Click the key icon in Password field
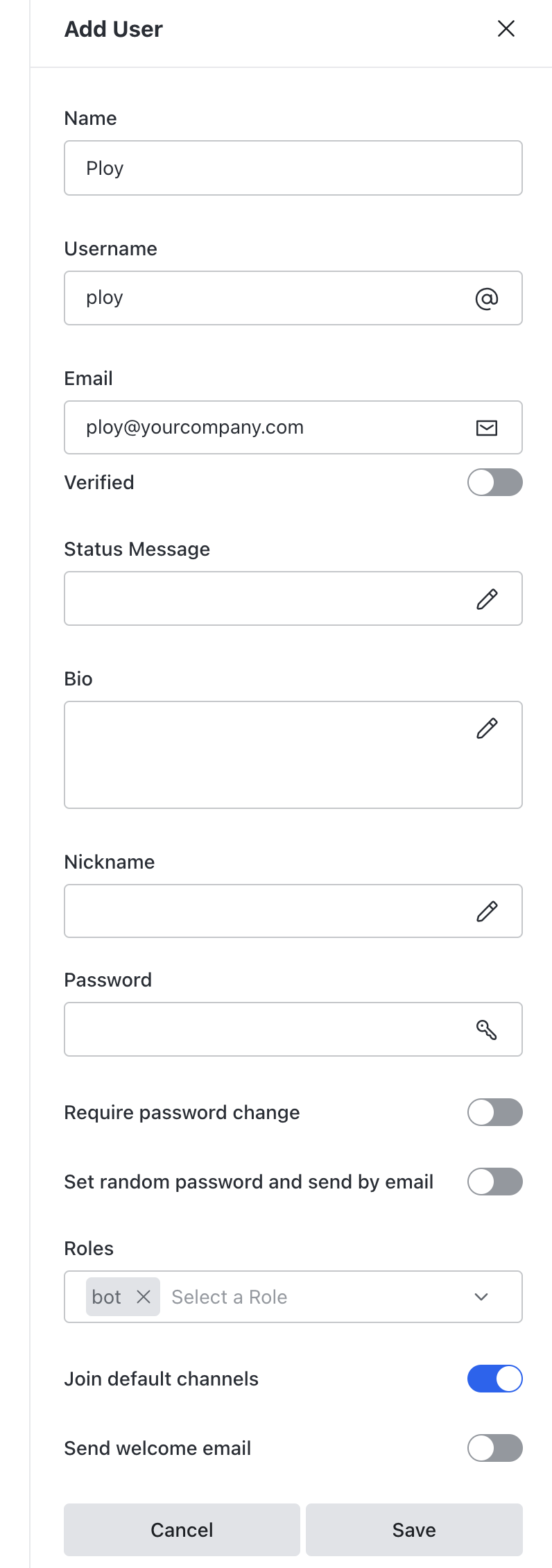Screen dimensions: 552x1568 (487, 1030)
